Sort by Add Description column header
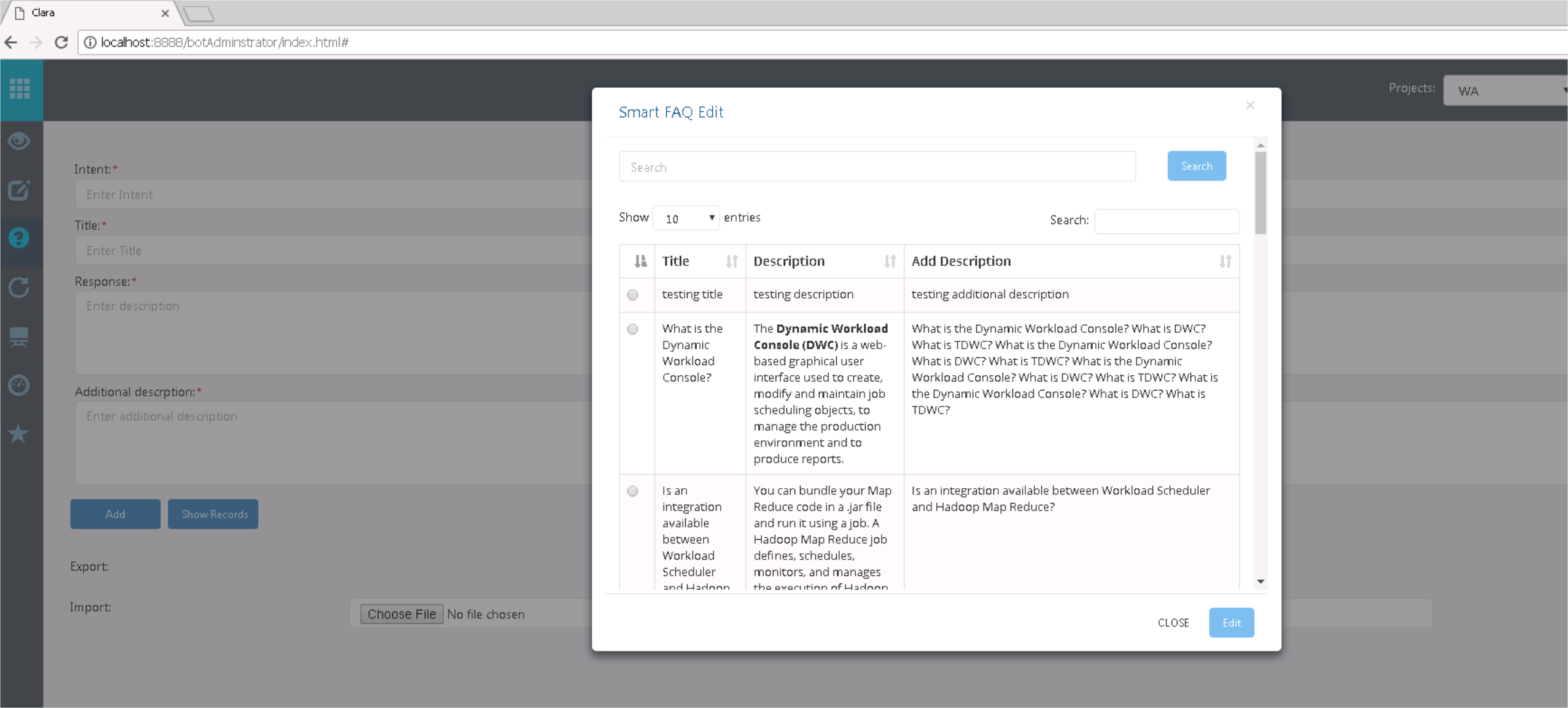The width and height of the screenshot is (1568, 708). 1071,262
